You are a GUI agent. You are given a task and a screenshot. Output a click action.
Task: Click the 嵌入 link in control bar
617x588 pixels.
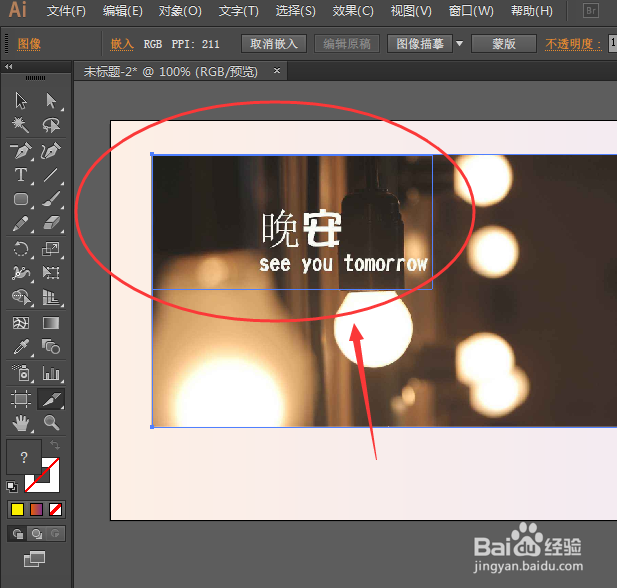click(x=122, y=44)
